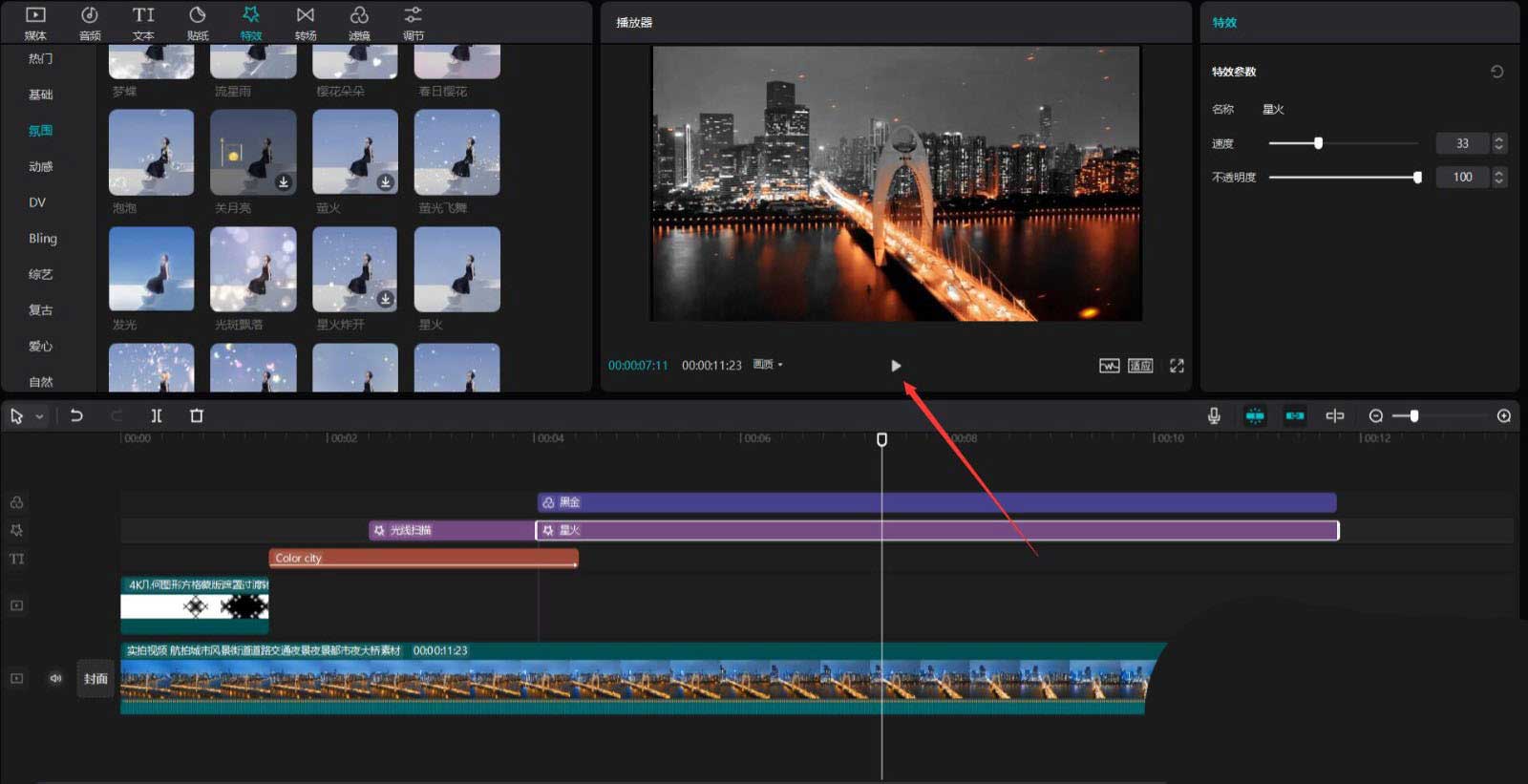Reset the effect parameters
1528x784 pixels.
[x=1496, y=72]
